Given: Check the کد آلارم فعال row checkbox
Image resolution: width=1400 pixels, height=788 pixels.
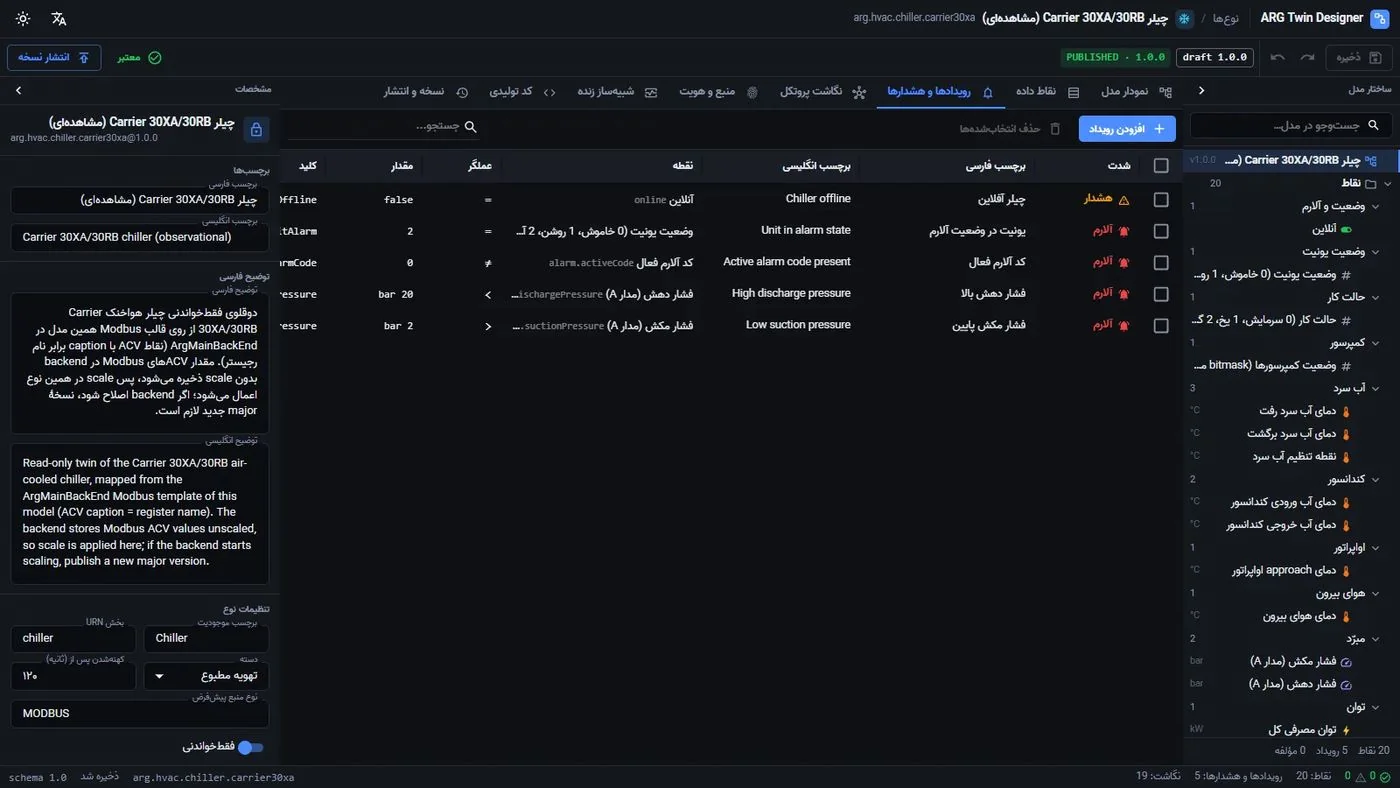Looking at the screenshot, I should 1161,262.
